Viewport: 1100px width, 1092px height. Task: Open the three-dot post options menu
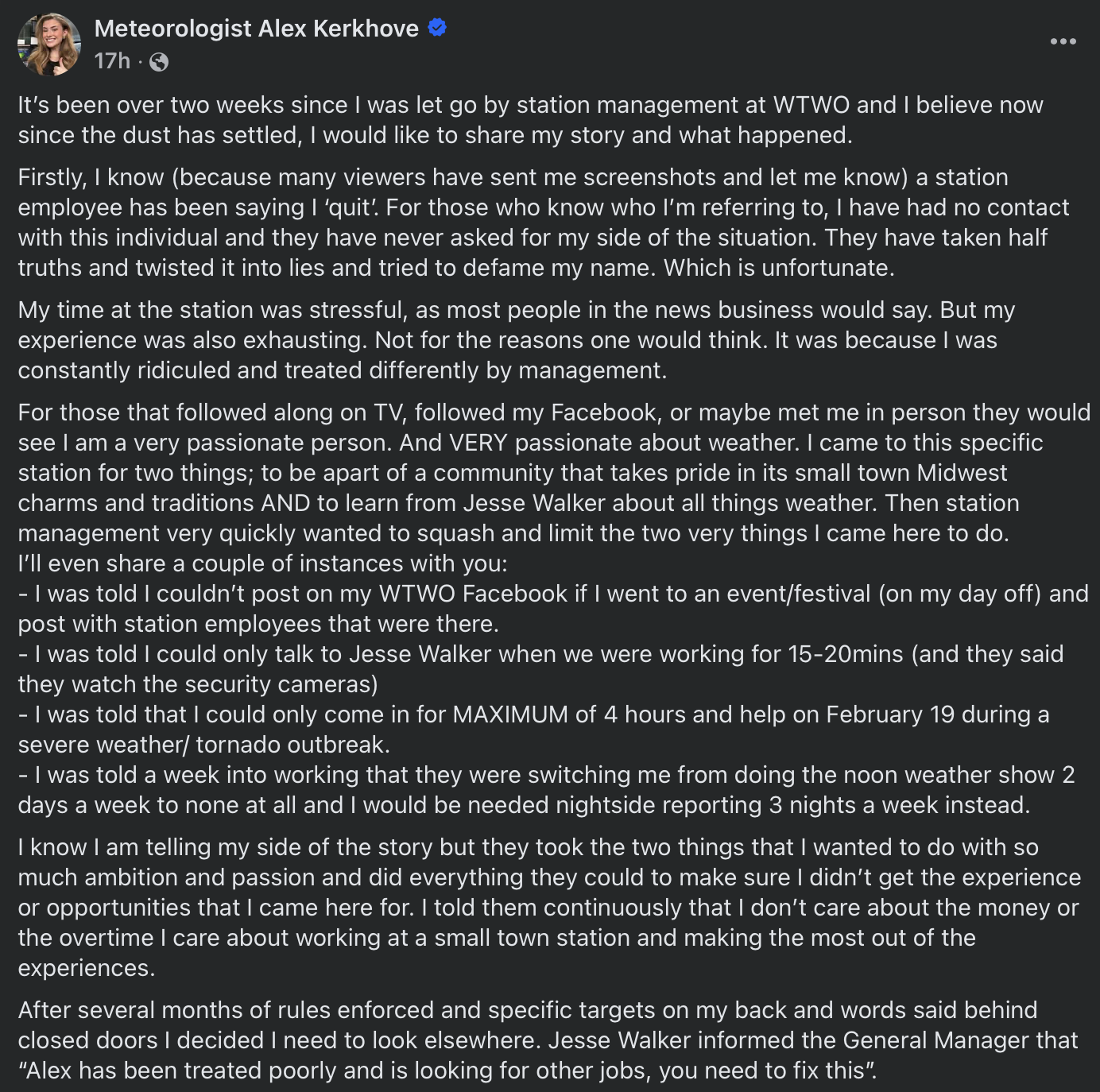[x=1063, y=41]
